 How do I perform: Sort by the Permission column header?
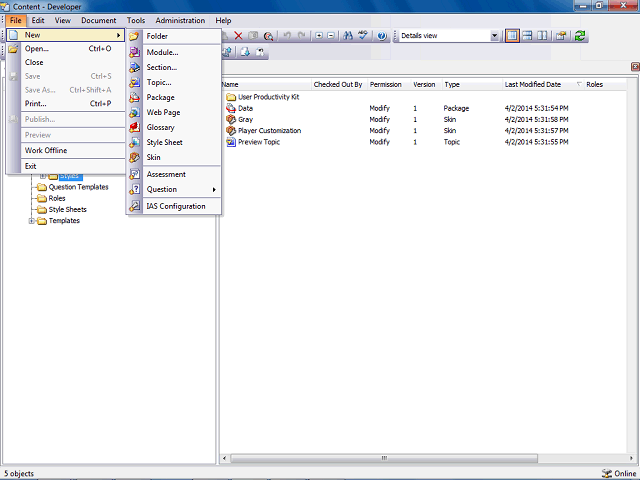(389, 84)
